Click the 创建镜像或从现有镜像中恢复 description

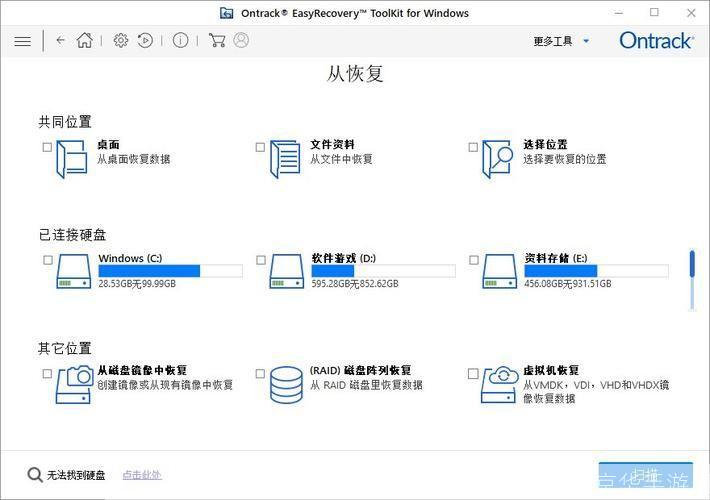click(165, 385)
